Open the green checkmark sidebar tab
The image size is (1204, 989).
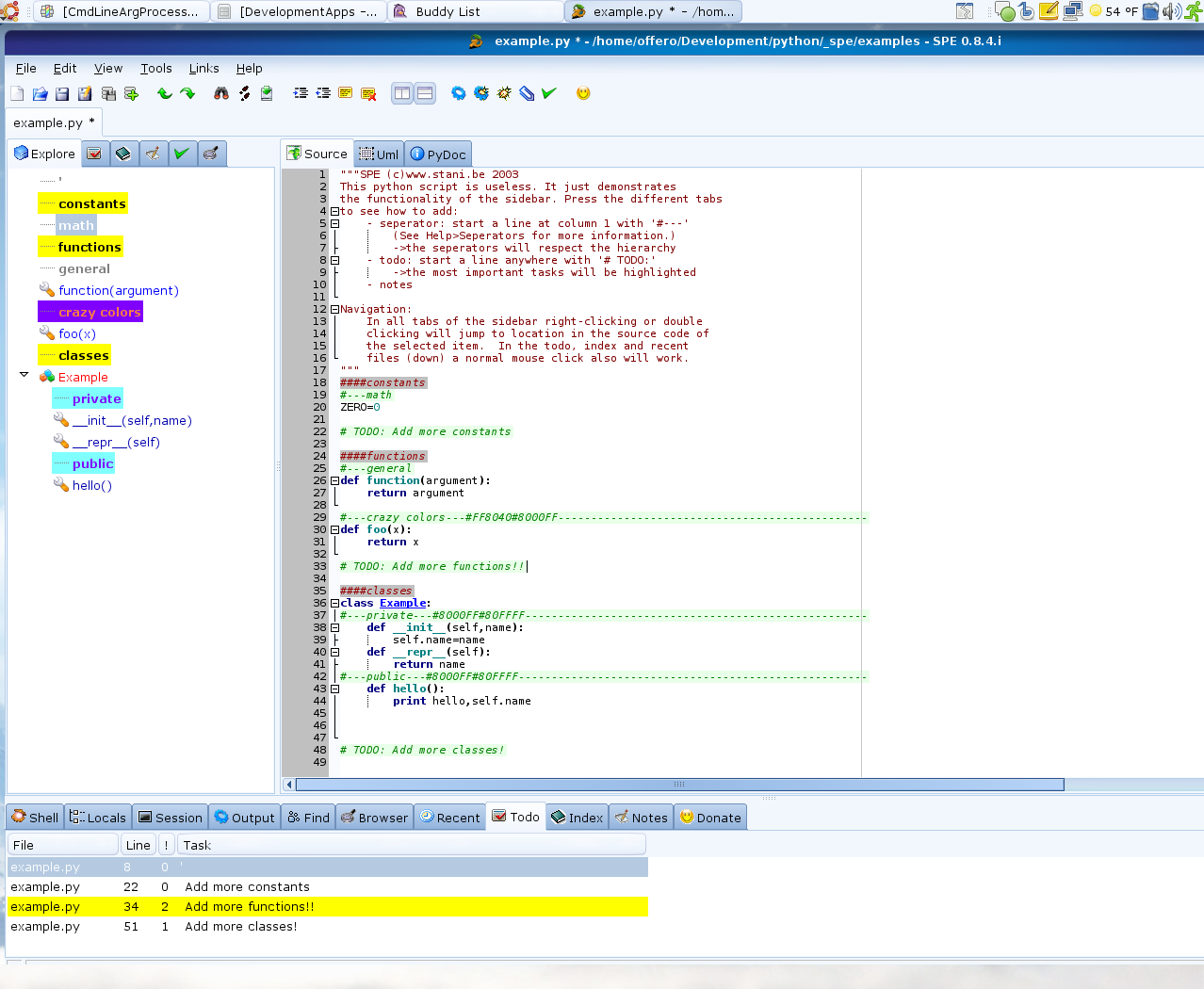[x=182, y=154]
